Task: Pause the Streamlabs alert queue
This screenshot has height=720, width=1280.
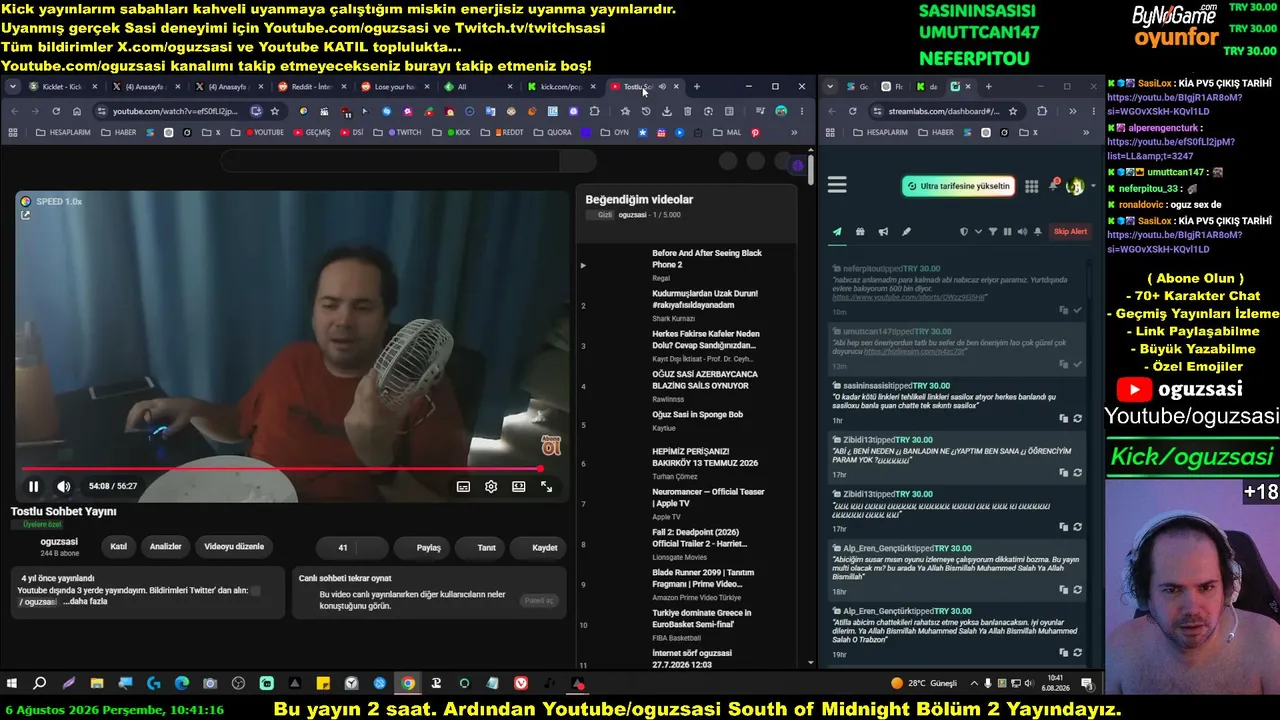Action: 1007,232
